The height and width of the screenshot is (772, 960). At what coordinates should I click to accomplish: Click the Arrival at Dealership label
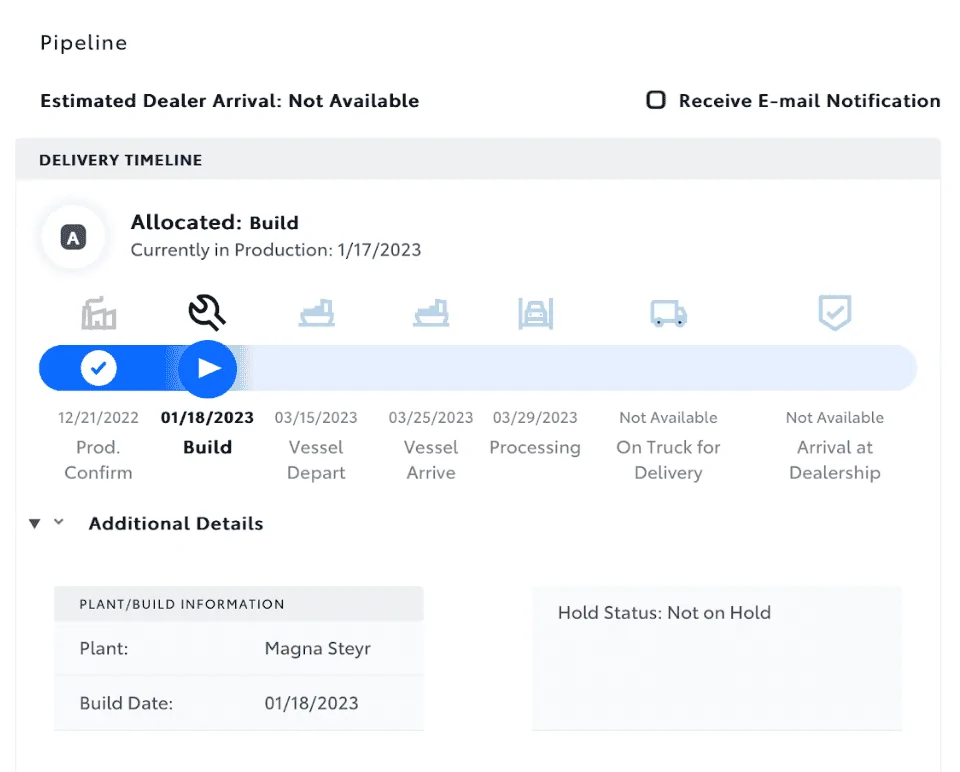click(835, 460)
